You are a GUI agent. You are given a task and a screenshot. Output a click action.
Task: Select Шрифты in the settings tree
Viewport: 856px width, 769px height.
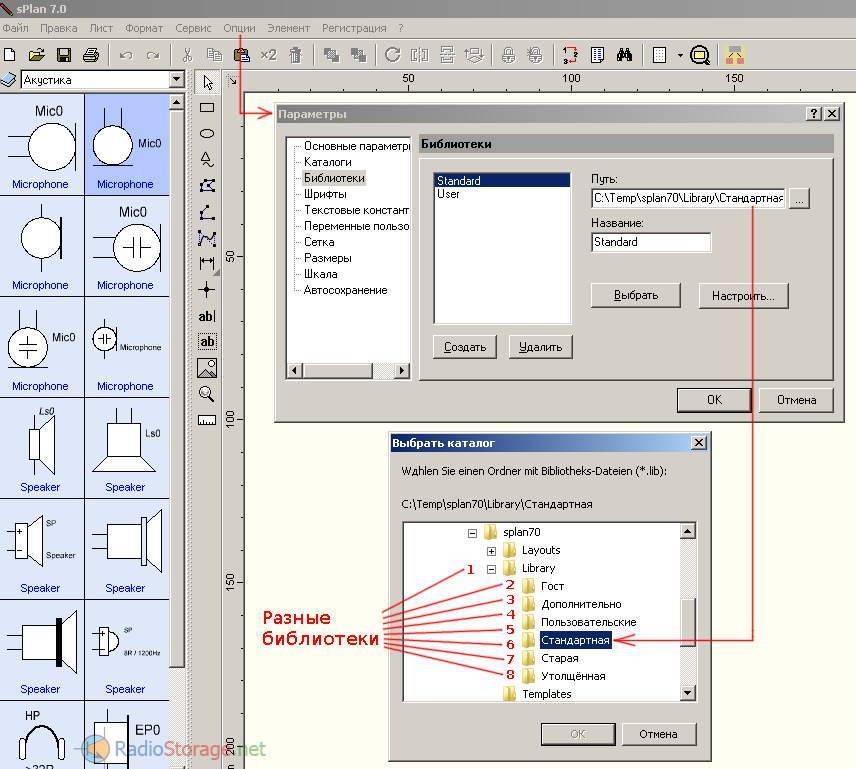pyautogui.click(x=325, y=194)
